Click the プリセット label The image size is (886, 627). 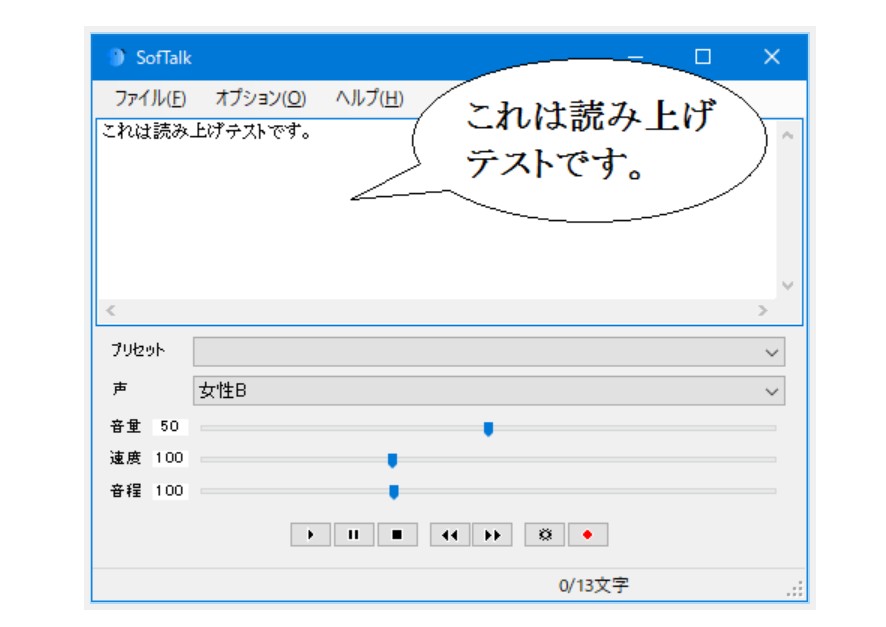click(137, 350)
